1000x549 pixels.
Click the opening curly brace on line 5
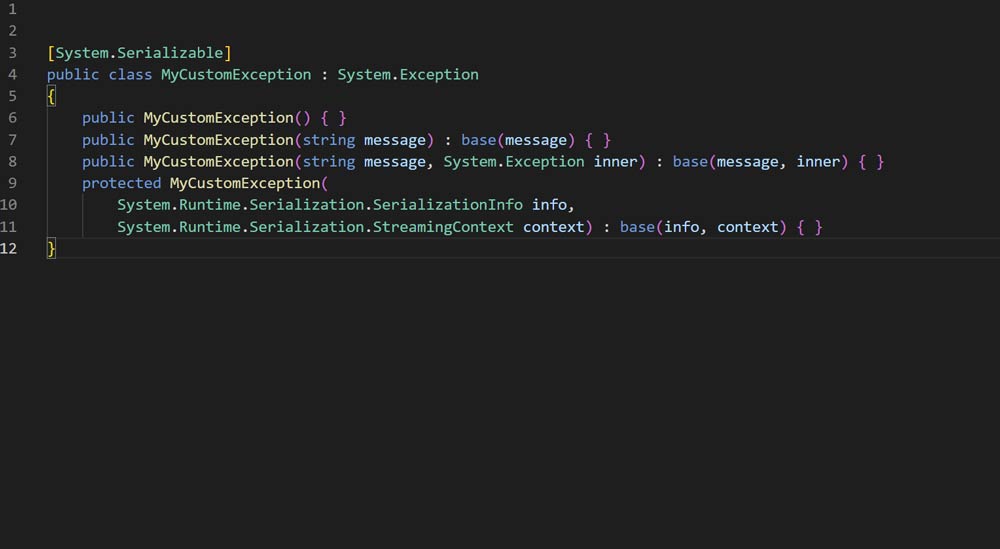[x=52, y=97]
